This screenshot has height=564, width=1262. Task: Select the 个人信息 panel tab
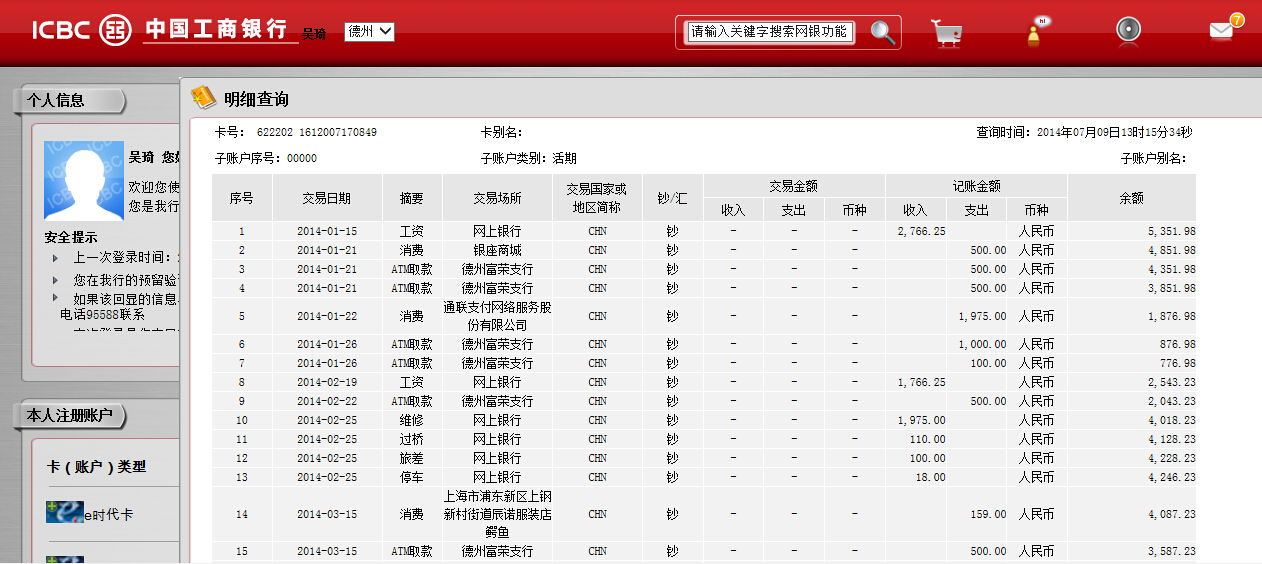pos(68,100)
